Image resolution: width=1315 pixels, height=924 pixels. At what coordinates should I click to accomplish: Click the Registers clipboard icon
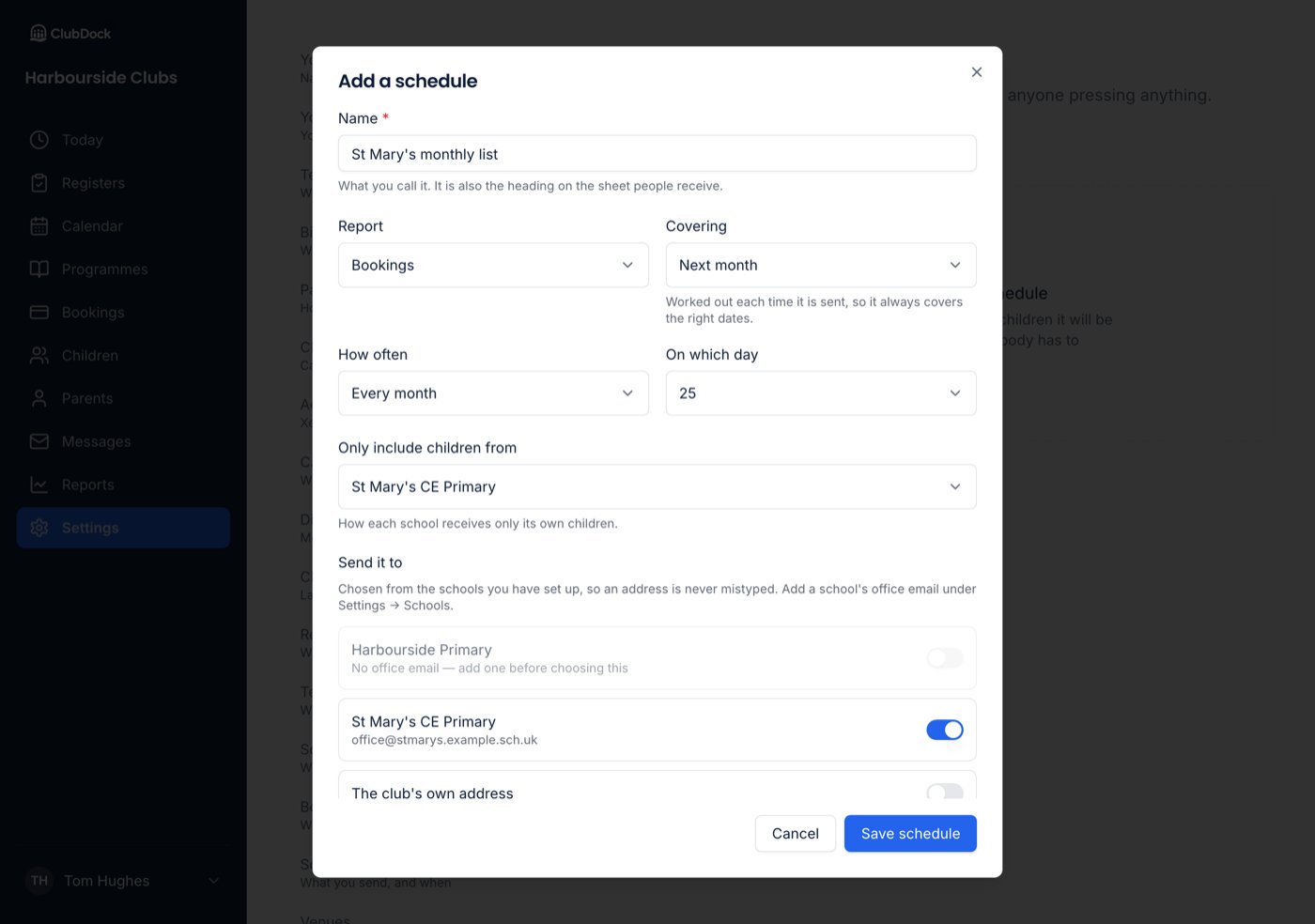(x=39, y=183)
